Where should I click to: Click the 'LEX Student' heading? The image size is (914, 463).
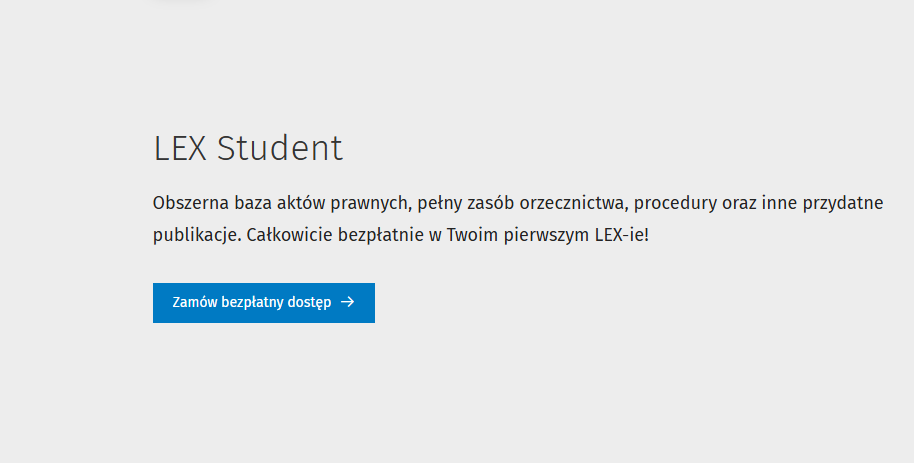click(248, 148)
